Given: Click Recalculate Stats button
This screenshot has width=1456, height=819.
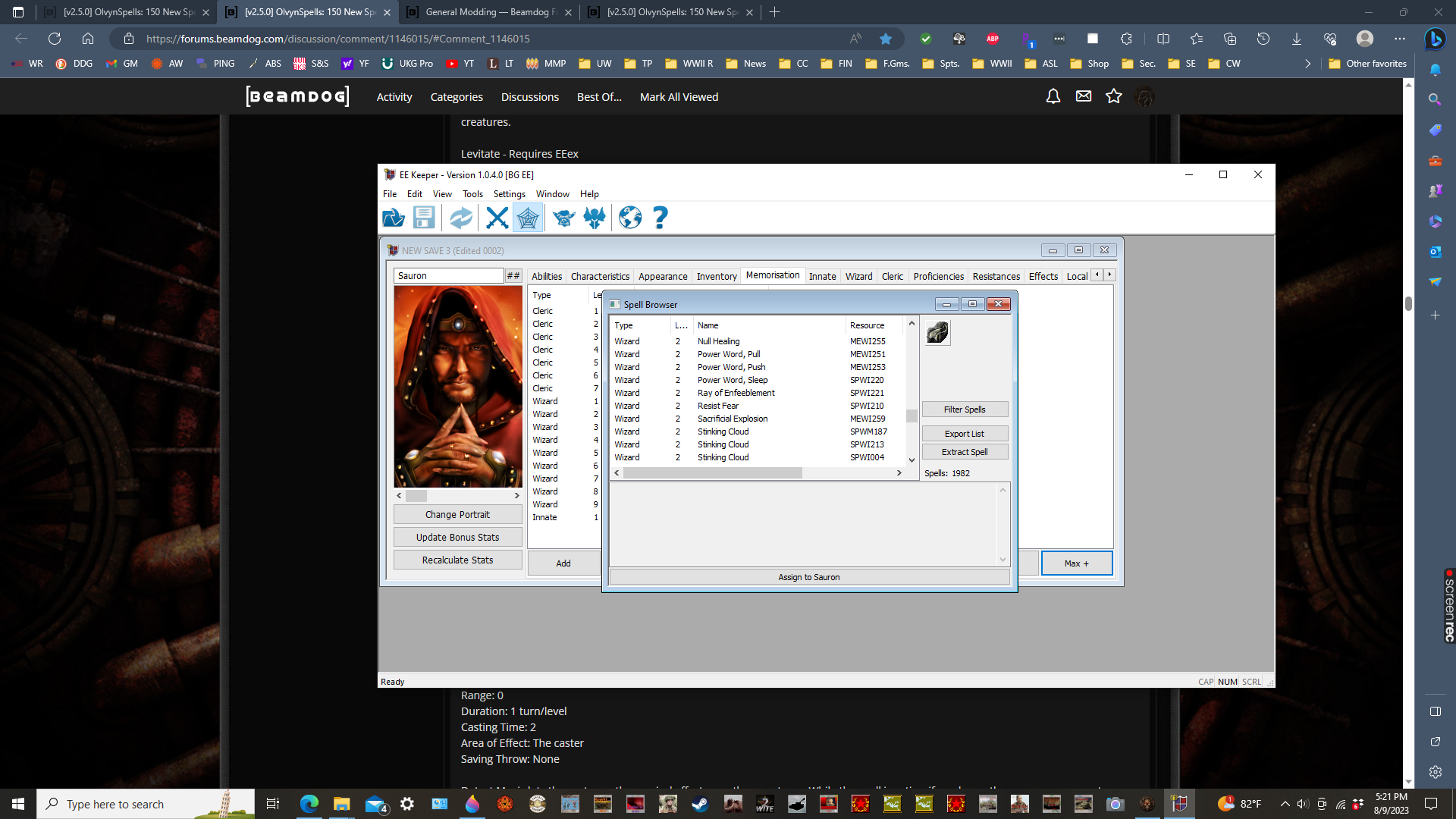Looking at the screenshot, I should click(457, 560).
